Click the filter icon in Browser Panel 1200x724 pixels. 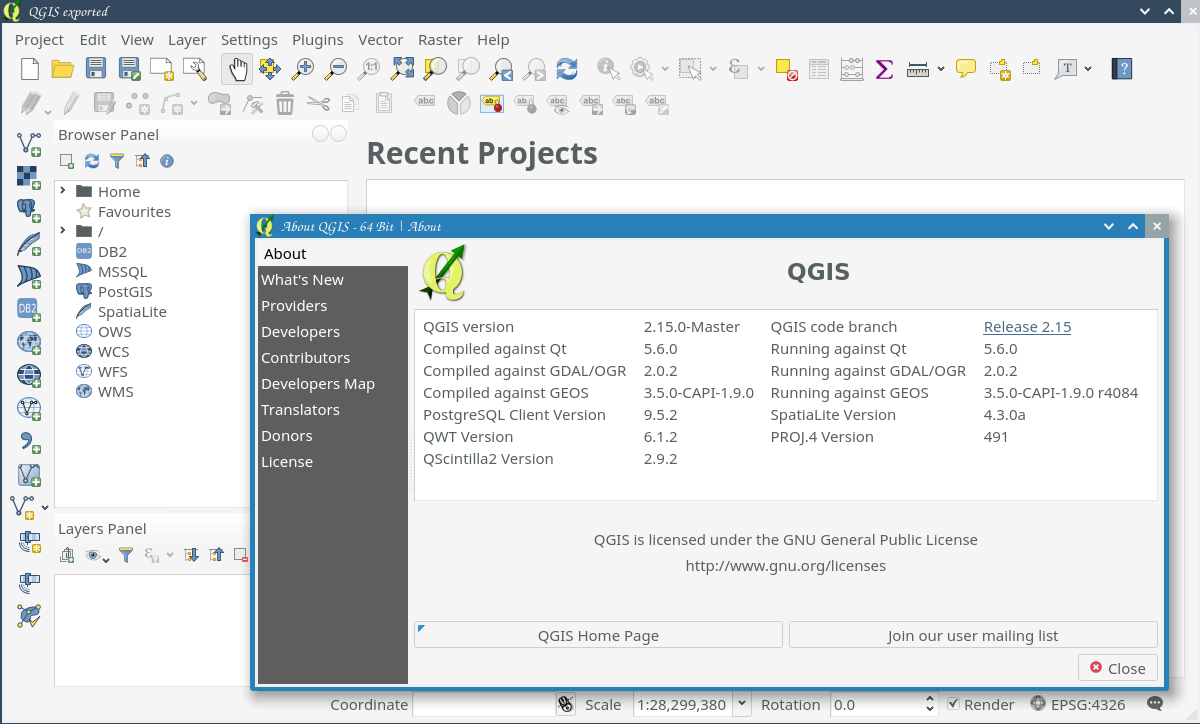[x=117, y=161]
